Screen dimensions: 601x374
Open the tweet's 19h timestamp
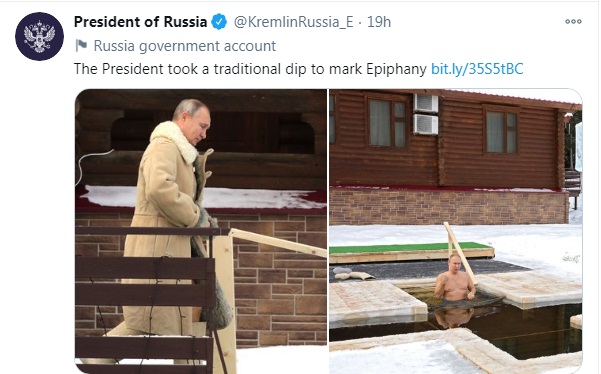click(x=379, y=22)
